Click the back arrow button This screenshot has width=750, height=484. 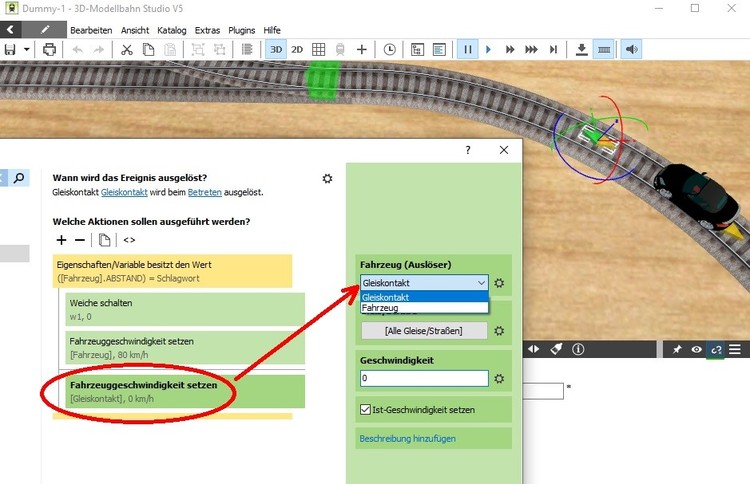pyautogui.click(x=11, y=30)
